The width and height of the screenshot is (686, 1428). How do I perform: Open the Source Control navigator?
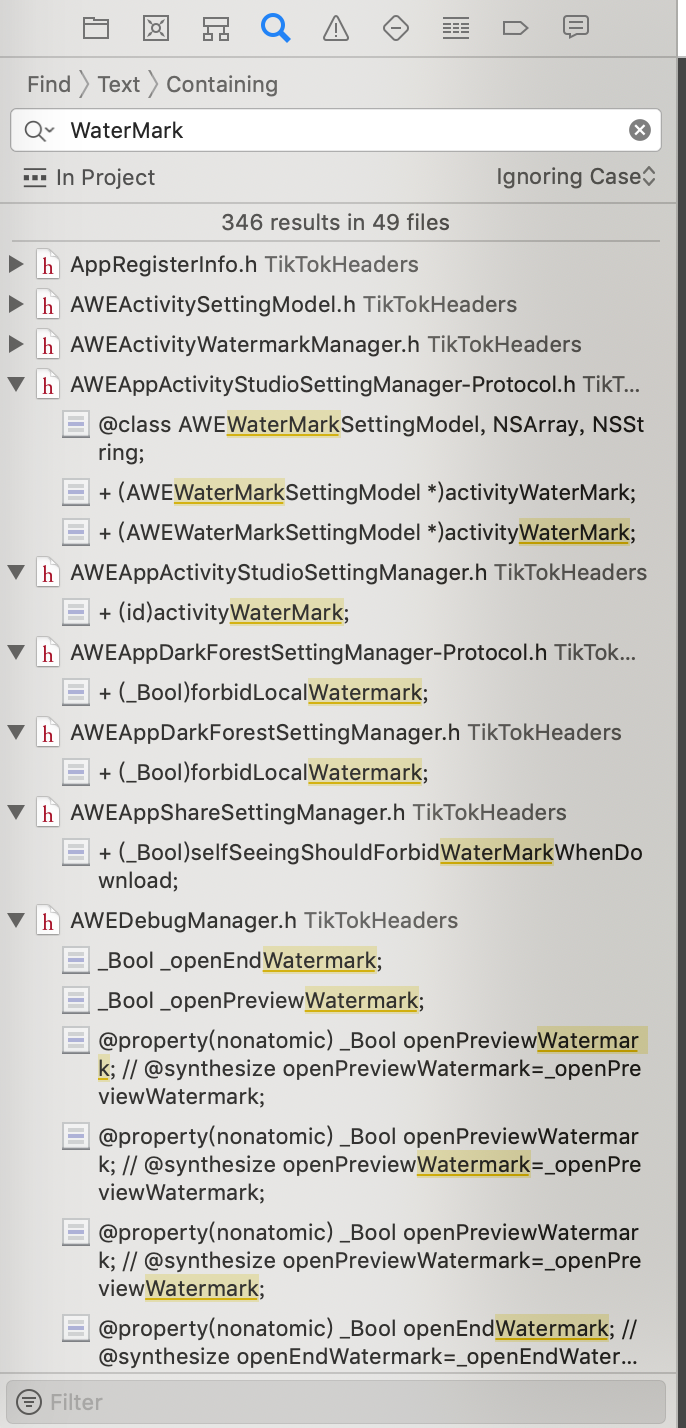[x=155, y=28]
